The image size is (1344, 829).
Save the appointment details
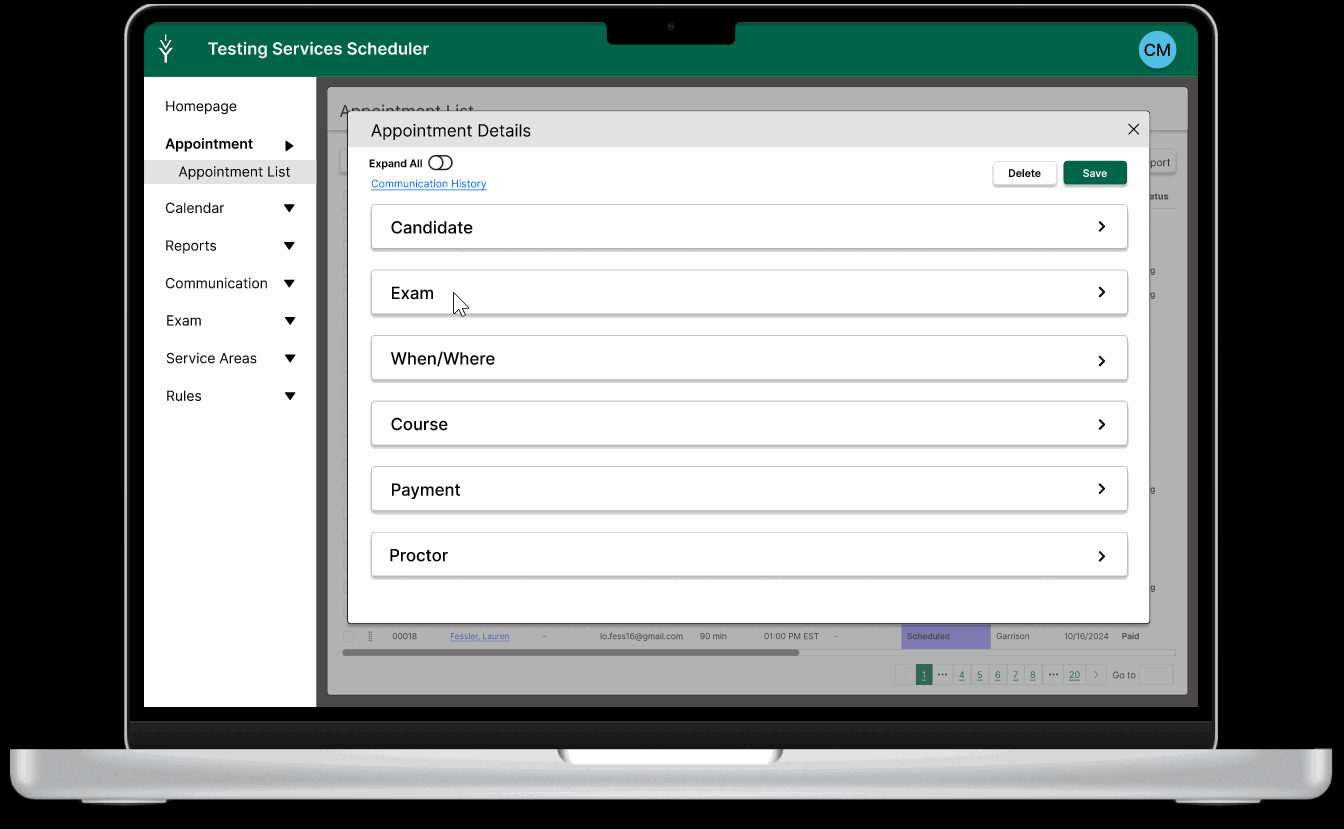pos(1095,173)
